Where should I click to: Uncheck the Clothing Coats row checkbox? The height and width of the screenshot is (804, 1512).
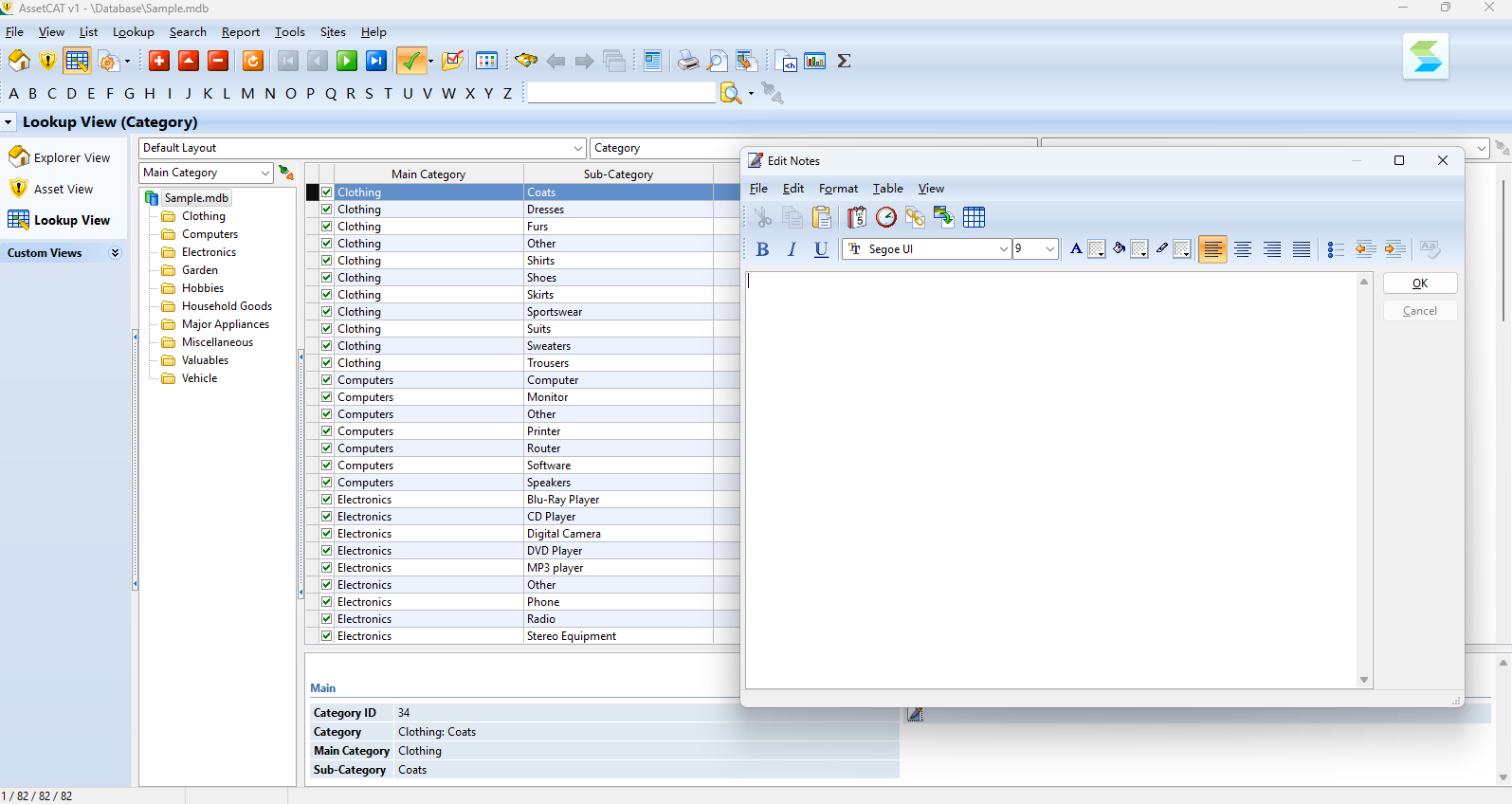pyautogui.click(x=327, y=192)
